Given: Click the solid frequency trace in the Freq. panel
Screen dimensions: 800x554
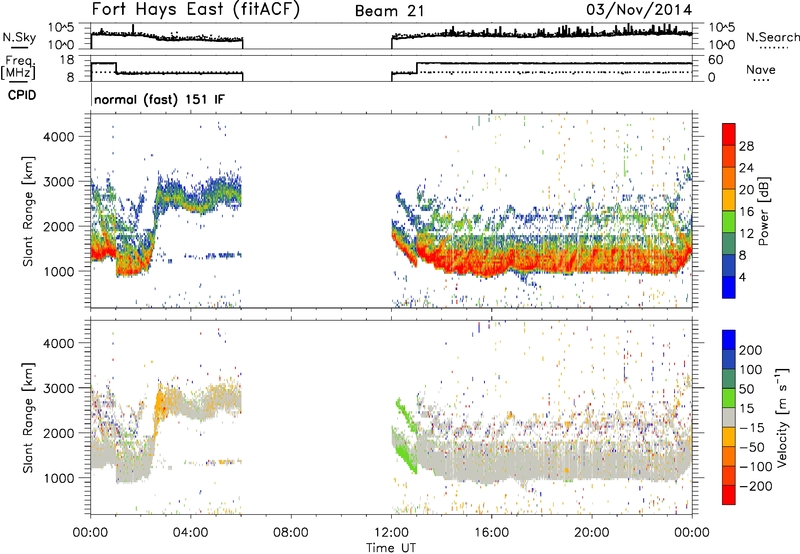Looking at the screenshot, I should click(x=554, y=63).
